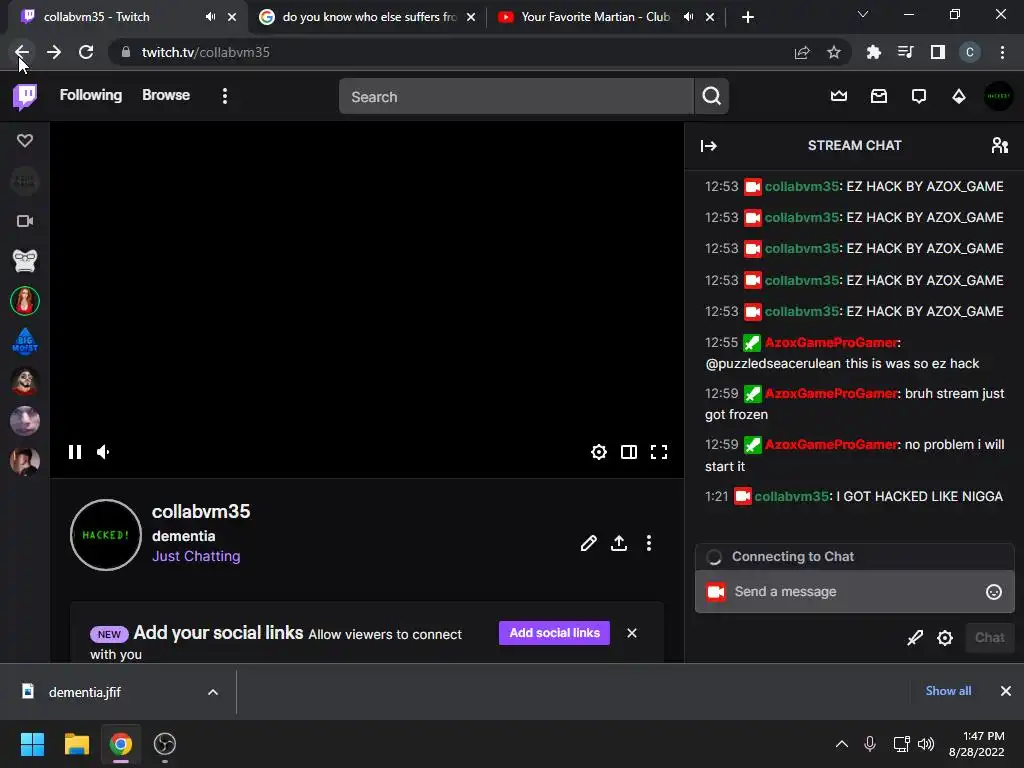Viewport: 1024px width, 768px height.
Task: Open the Prime Loot crown icon
Action: pyautogui.click(x=839, y=97)
